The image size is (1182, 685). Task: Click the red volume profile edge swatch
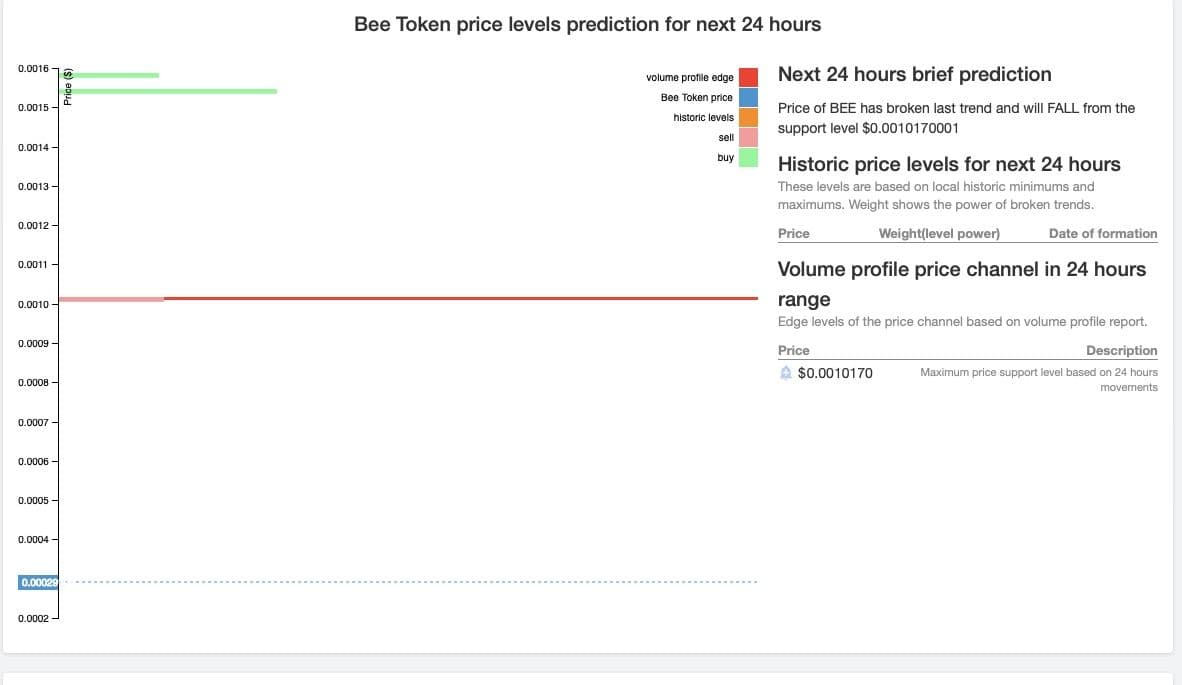click(748, 77)
